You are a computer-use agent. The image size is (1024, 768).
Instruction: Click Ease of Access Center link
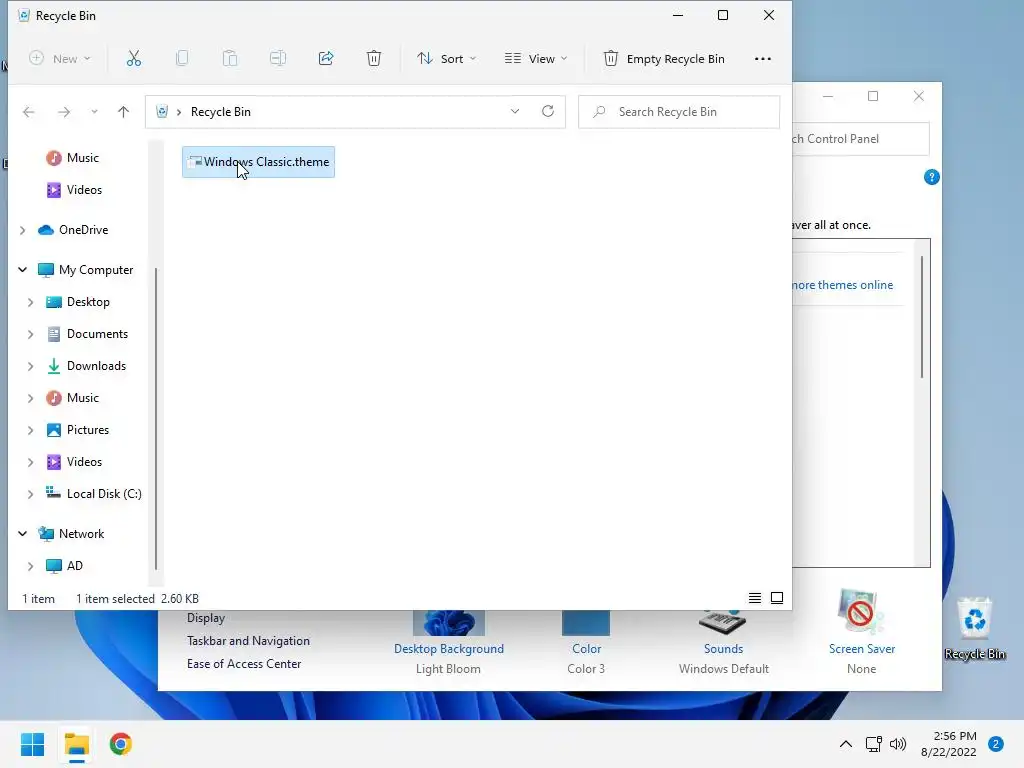[244, 664]
